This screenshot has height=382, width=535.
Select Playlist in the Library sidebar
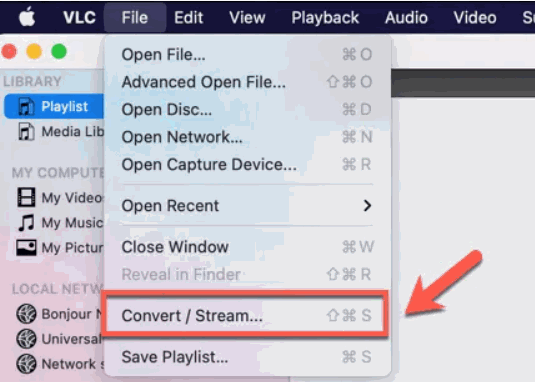point(54,106)
